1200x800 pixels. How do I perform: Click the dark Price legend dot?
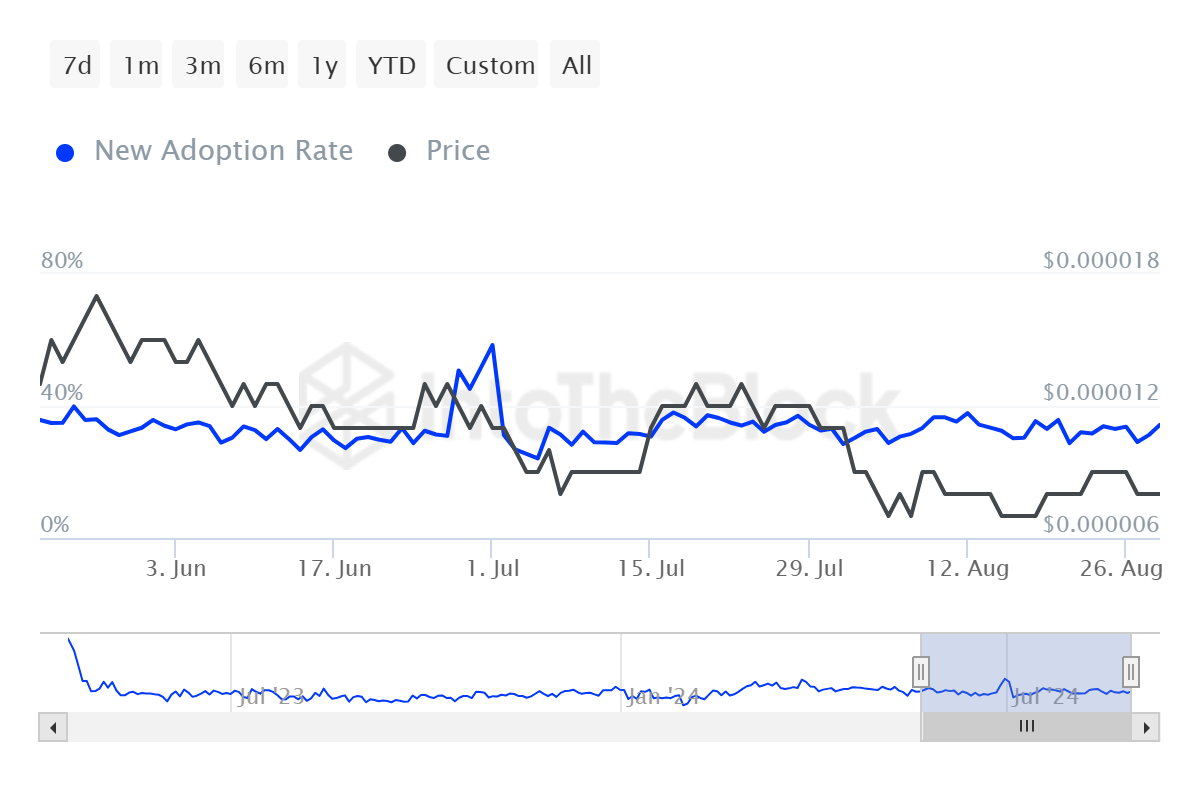398,153
